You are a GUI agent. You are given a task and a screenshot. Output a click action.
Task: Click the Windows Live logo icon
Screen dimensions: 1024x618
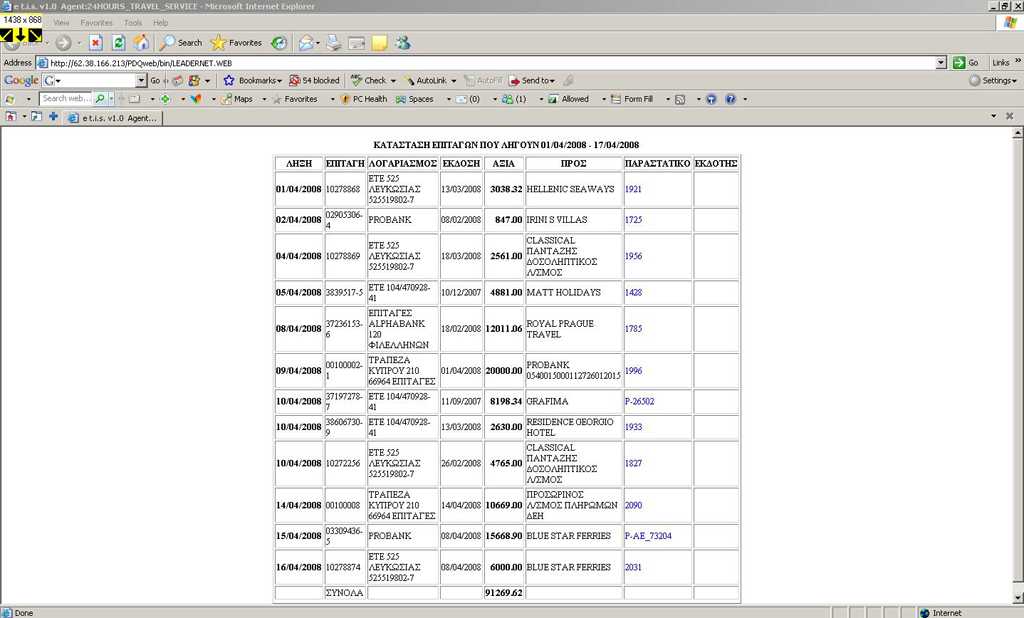(x=10, y=99)
